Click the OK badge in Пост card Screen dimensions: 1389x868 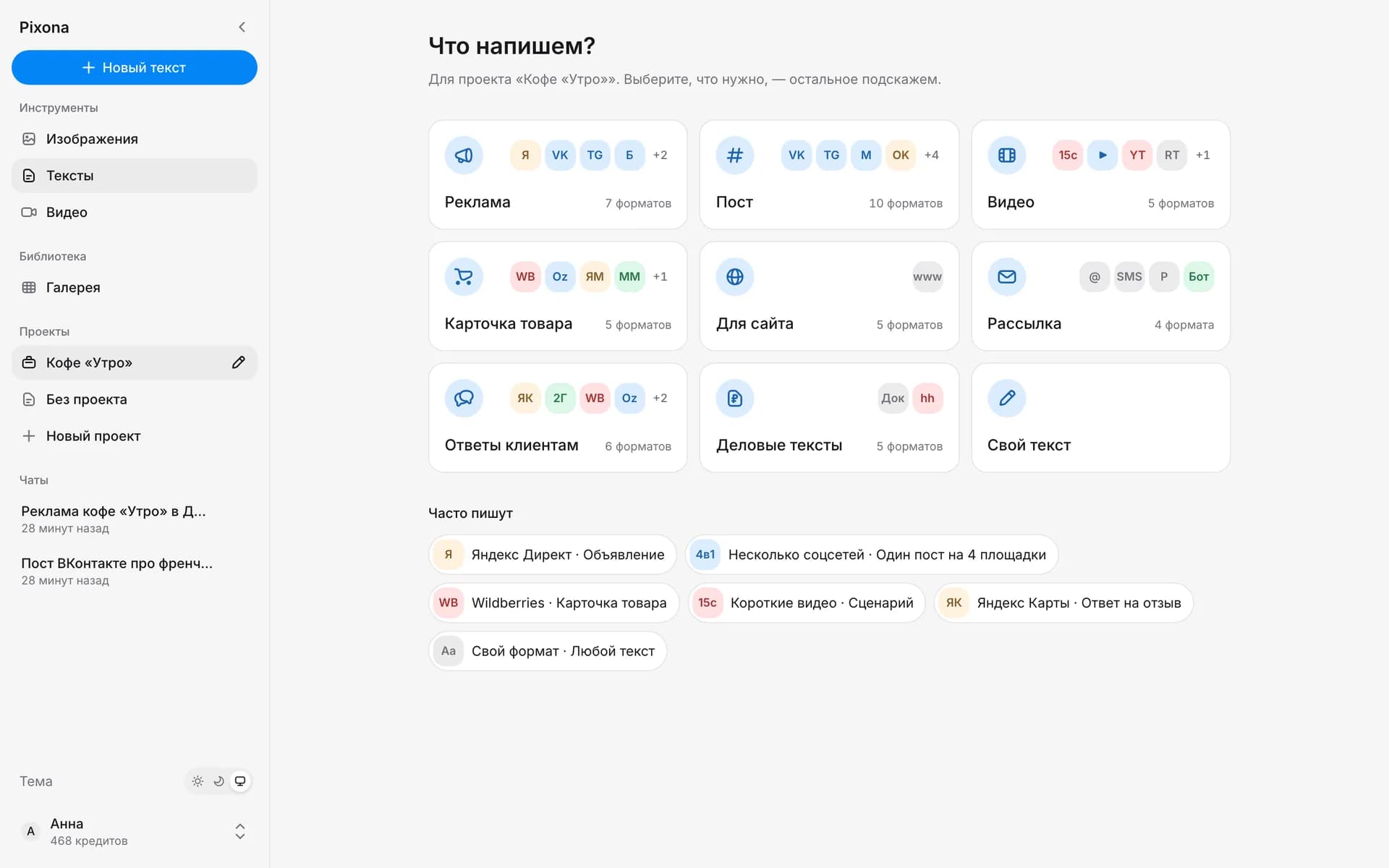(x=901, y=156)
